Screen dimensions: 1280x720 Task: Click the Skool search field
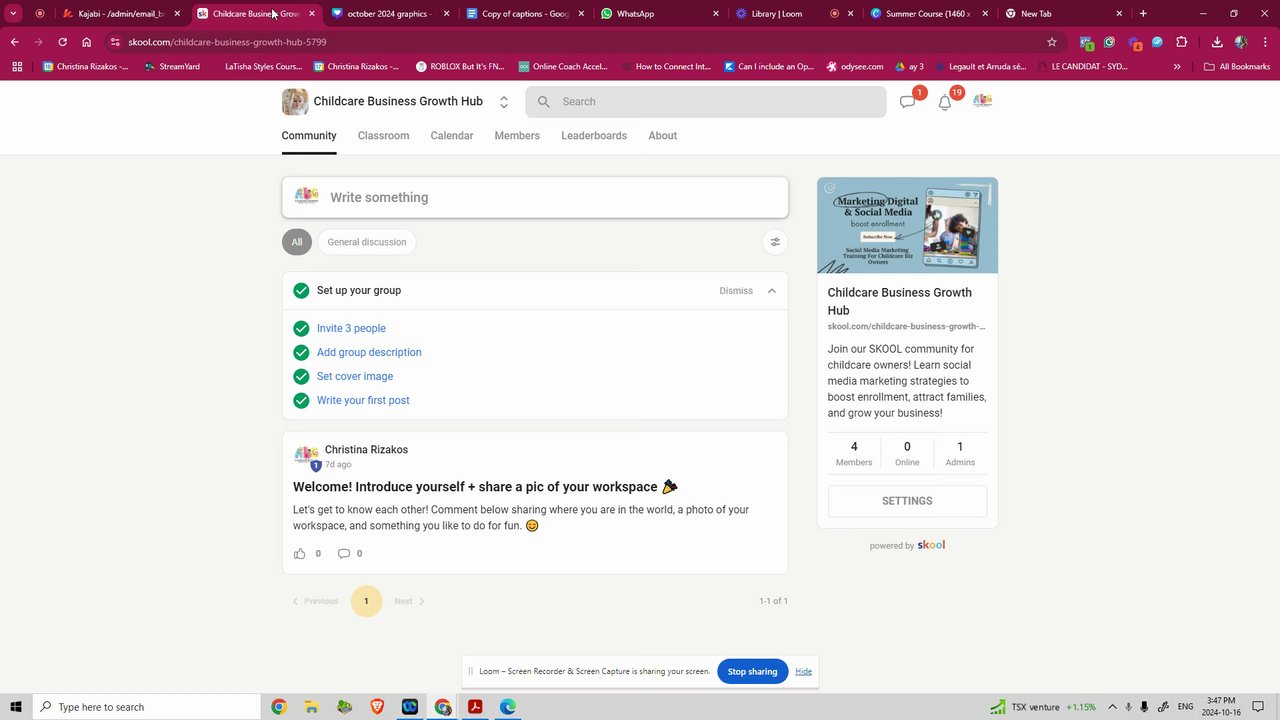coord(706,102)
